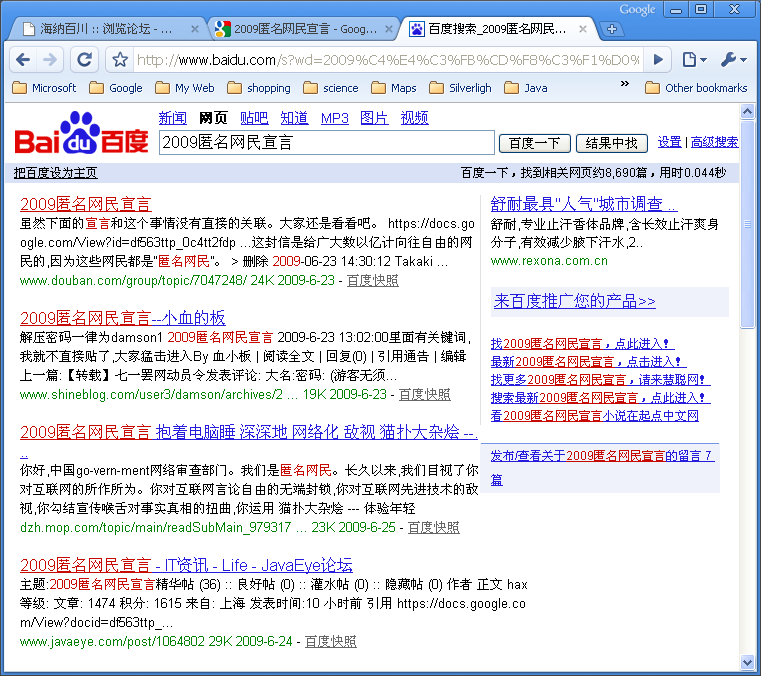Close the Google search tab

pyautogui.click(x=389, y=29)
